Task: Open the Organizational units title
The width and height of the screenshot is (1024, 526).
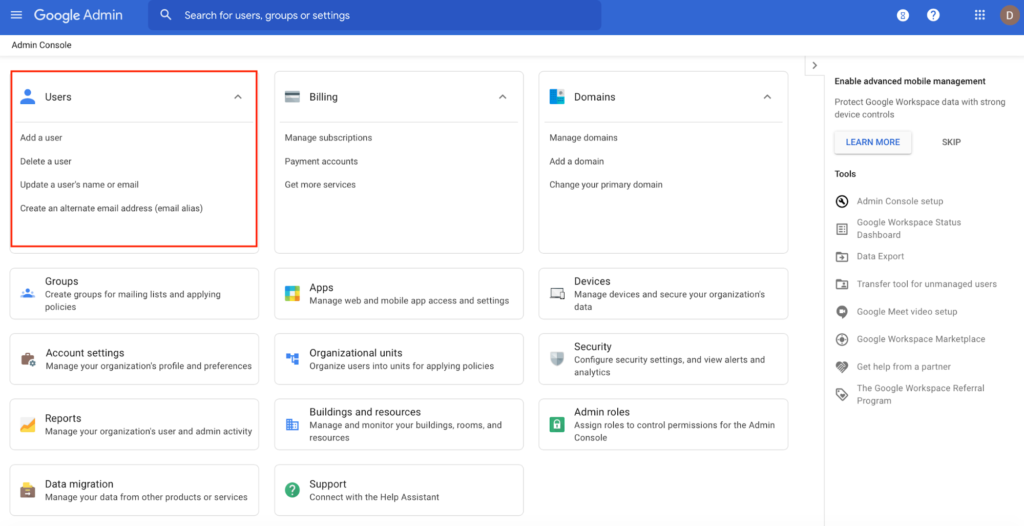Action: pos(356,353)
